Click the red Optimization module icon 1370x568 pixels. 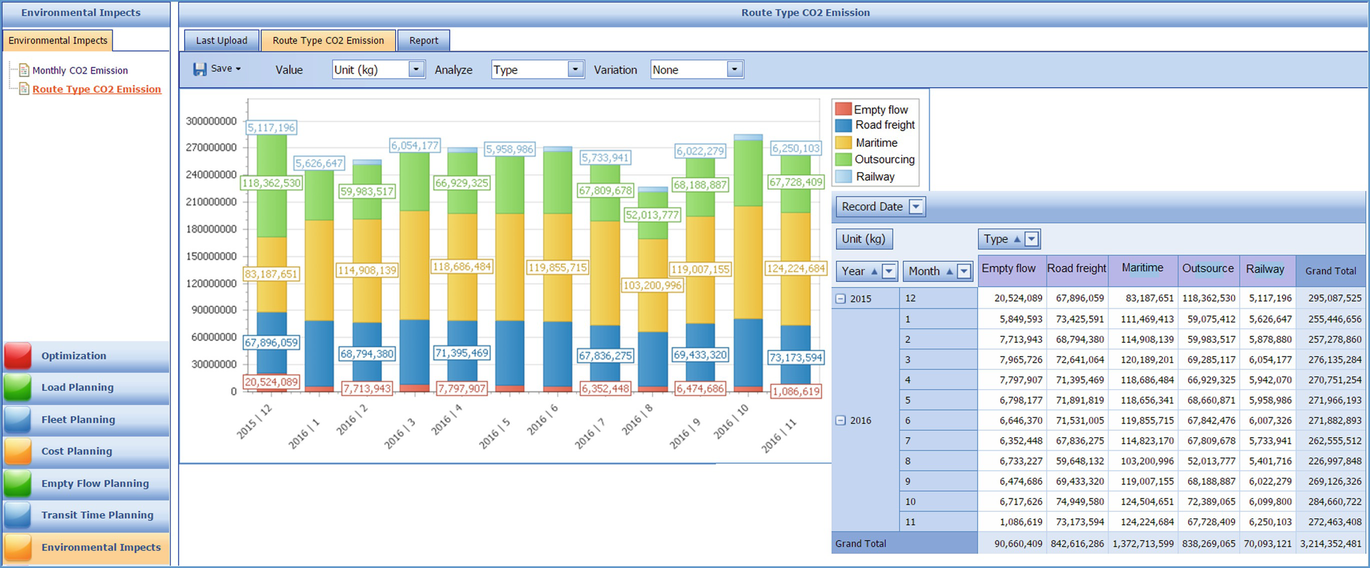click(18, 356)
